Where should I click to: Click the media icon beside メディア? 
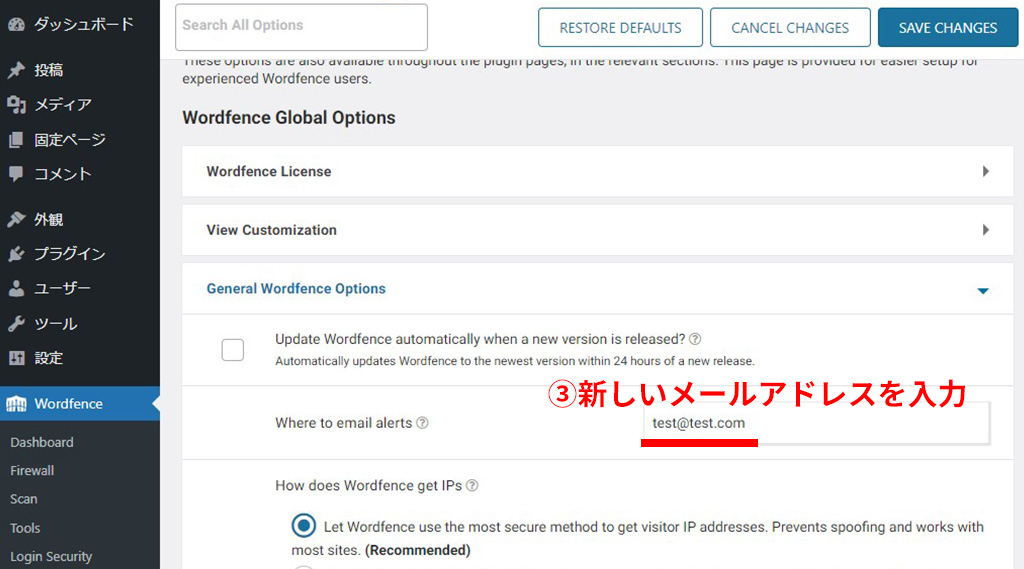[16, 105]
